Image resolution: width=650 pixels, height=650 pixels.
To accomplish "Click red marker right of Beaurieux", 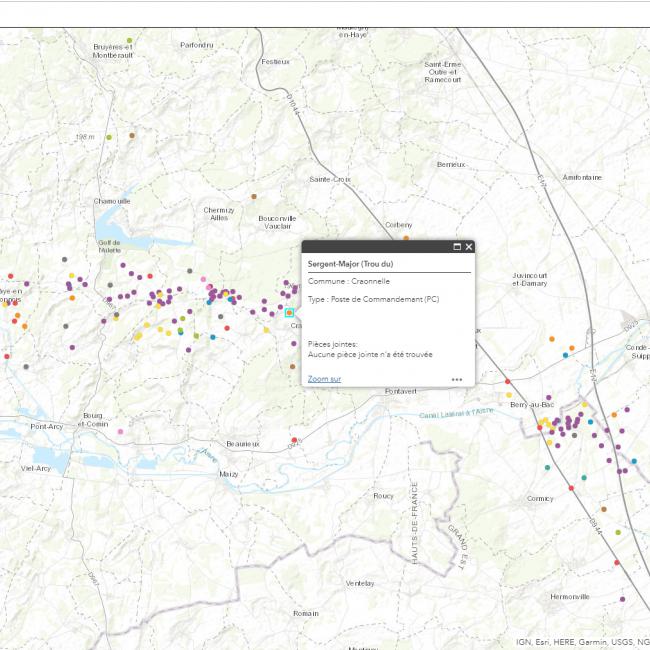I will coord(293,440).
